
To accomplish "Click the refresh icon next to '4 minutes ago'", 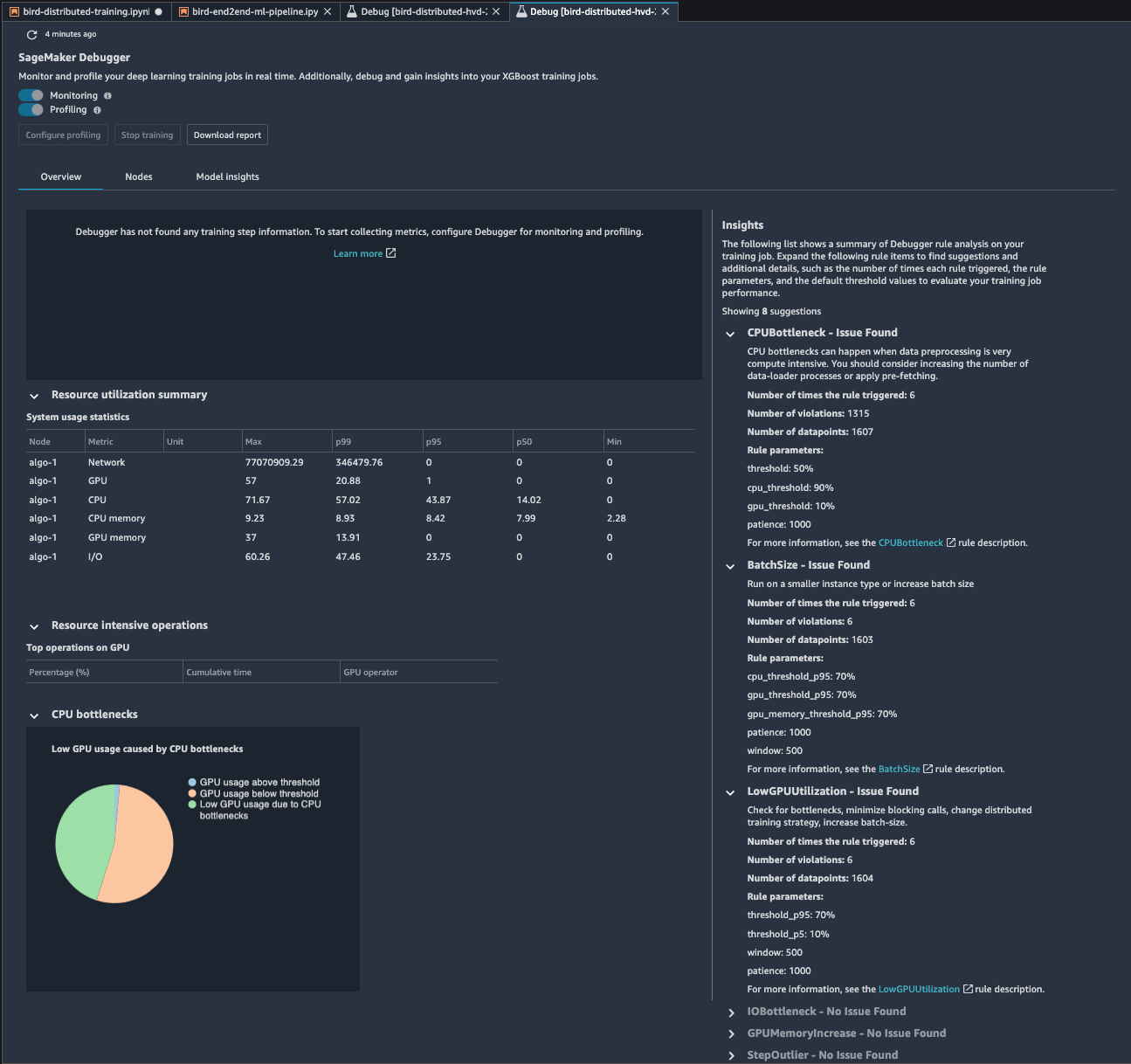I will pyautogui.click(x=31, y=35).
